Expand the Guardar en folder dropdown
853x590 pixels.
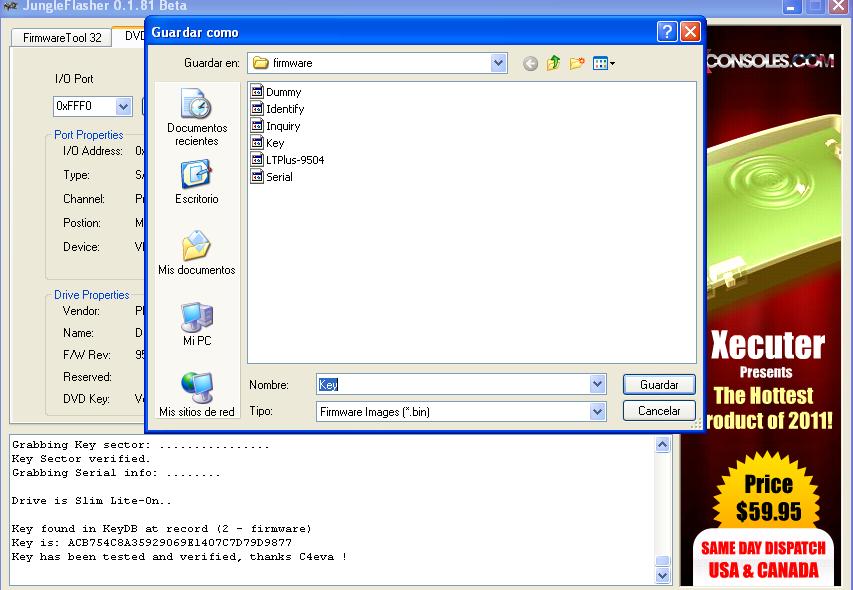[x=498, y=63]
